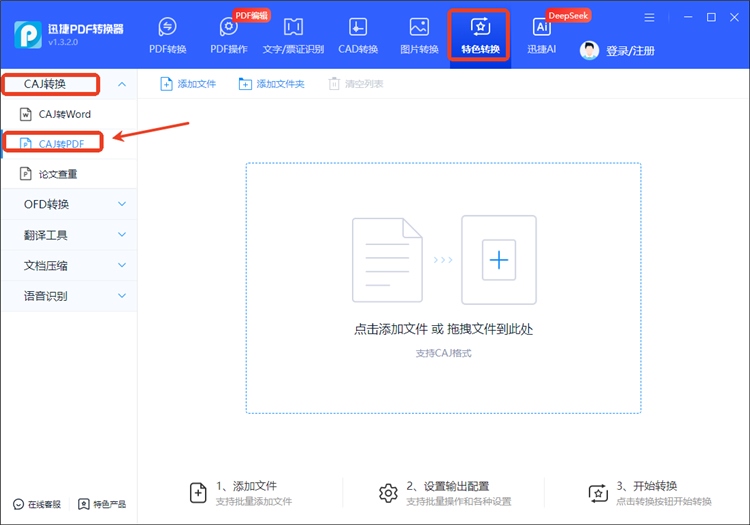
Task: Click the plus icon to add file
Action: [x=498, y=260]
